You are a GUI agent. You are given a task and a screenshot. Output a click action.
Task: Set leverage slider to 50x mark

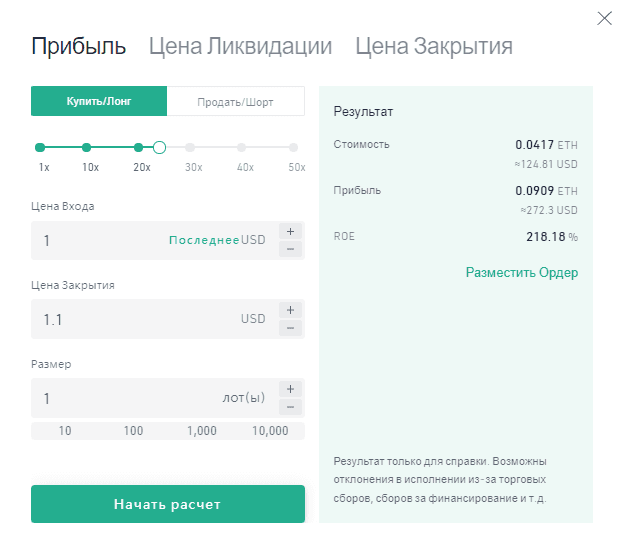point(293,147)
